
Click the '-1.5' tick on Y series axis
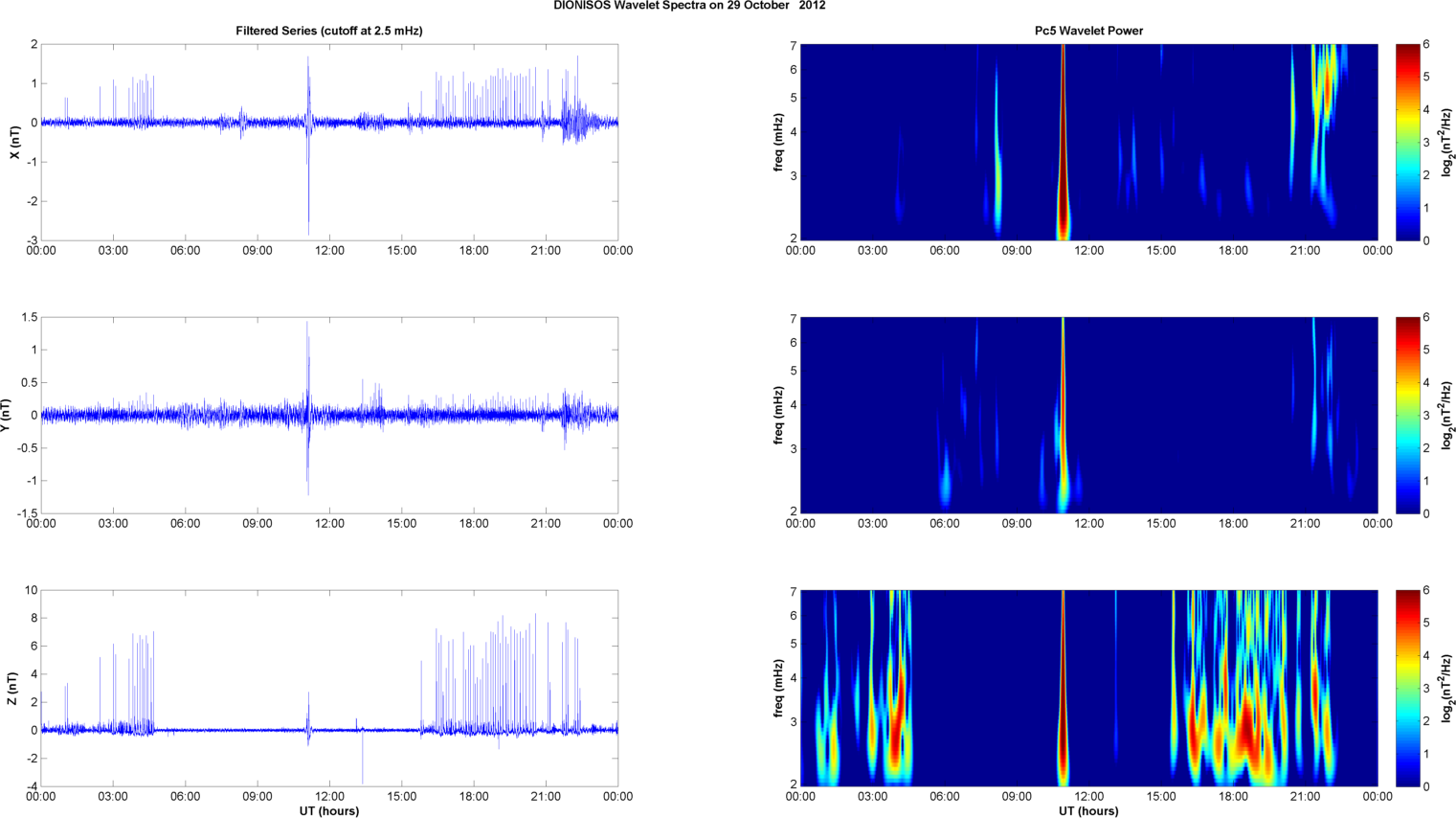tap(27, 513)
